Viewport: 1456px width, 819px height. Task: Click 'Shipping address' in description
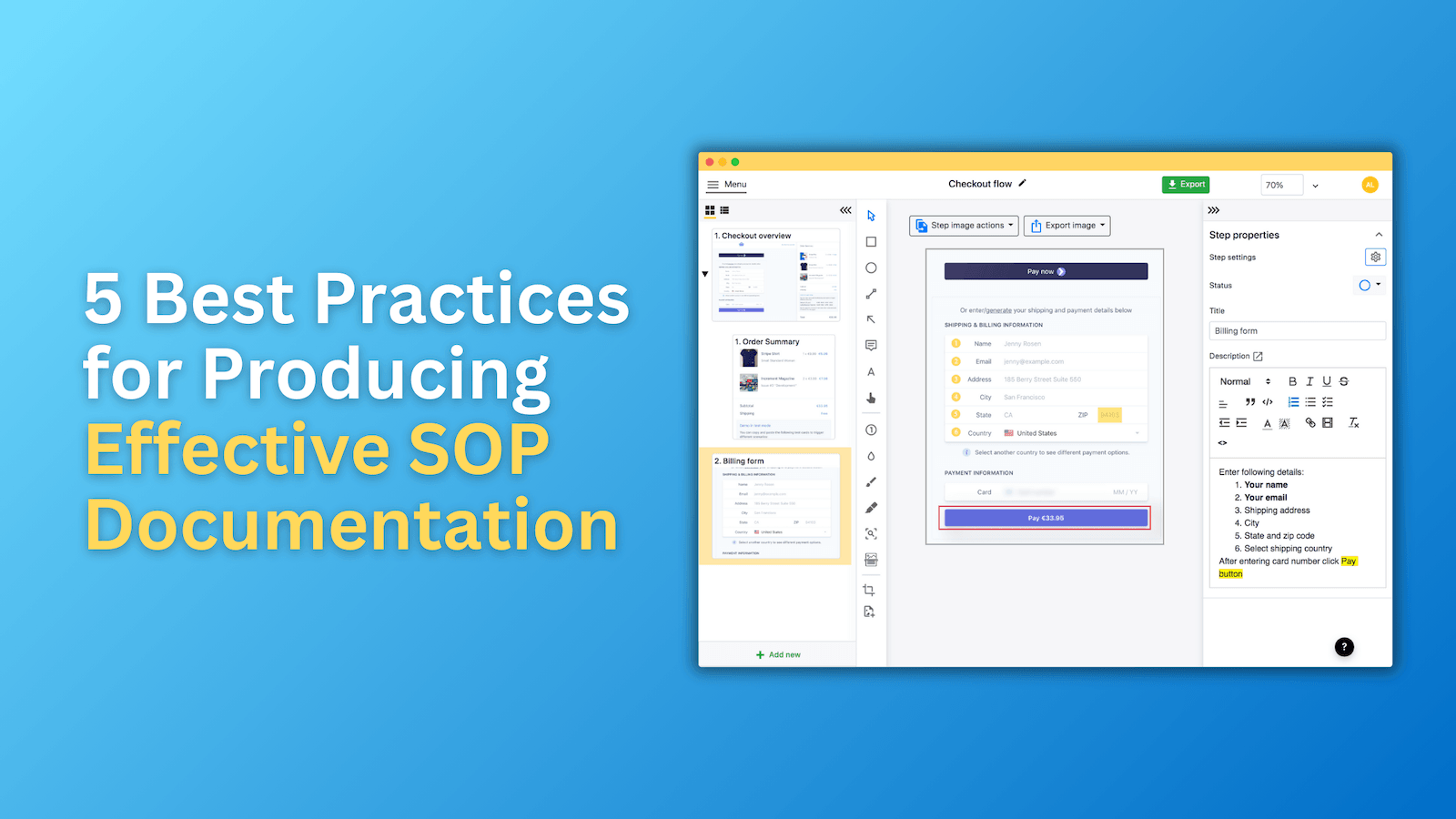(1277, 511)
